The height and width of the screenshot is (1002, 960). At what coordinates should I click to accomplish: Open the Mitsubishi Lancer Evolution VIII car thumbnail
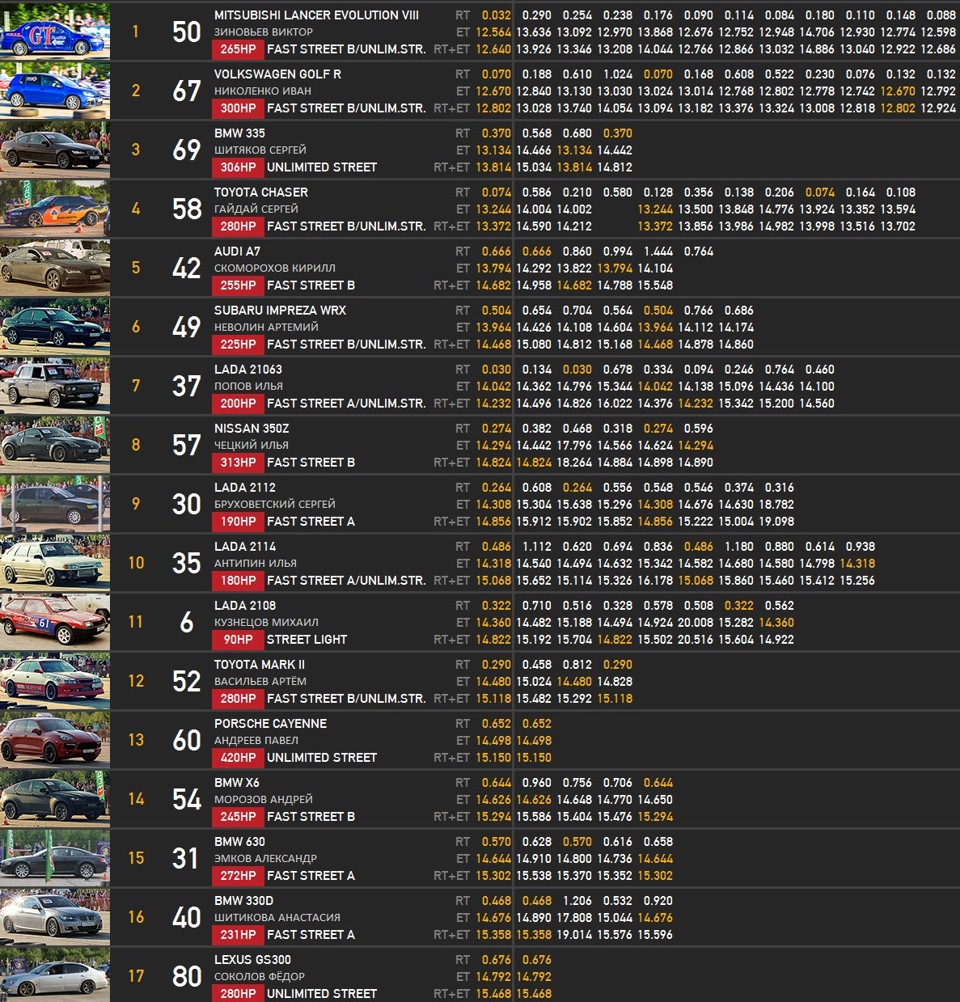coord(55,31)
